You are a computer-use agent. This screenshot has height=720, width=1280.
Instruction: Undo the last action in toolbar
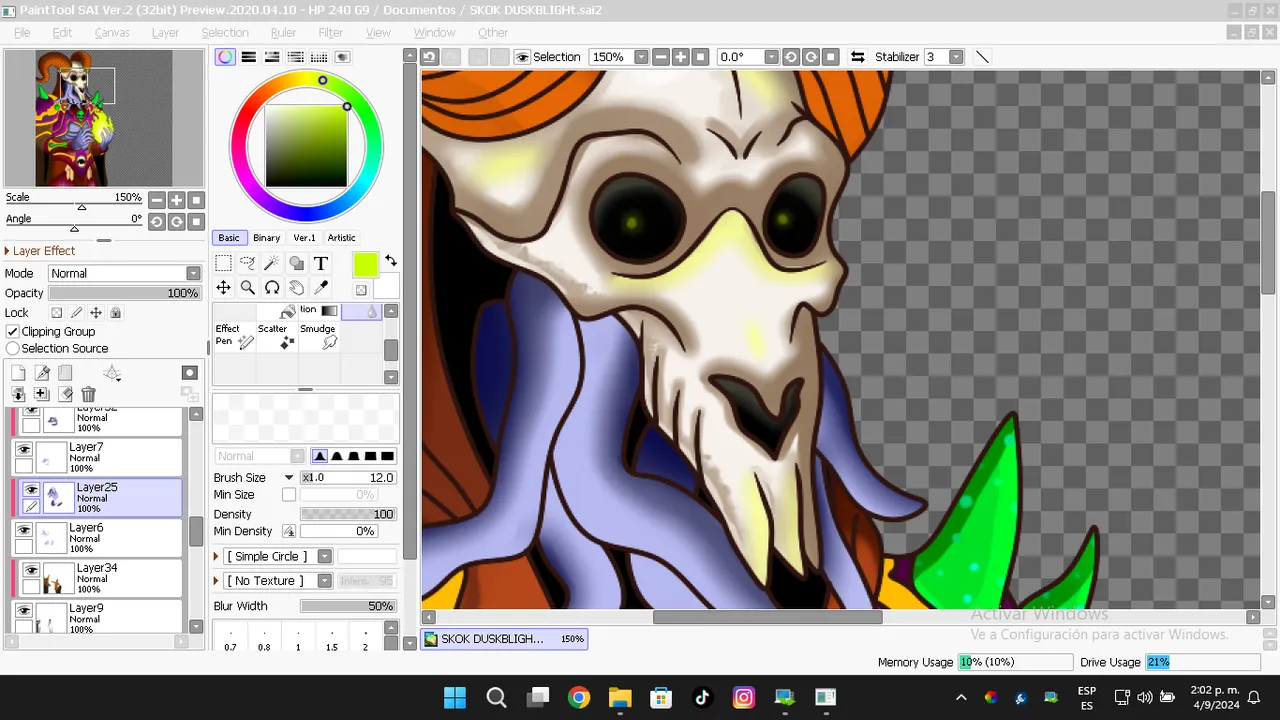coord(429,57)
